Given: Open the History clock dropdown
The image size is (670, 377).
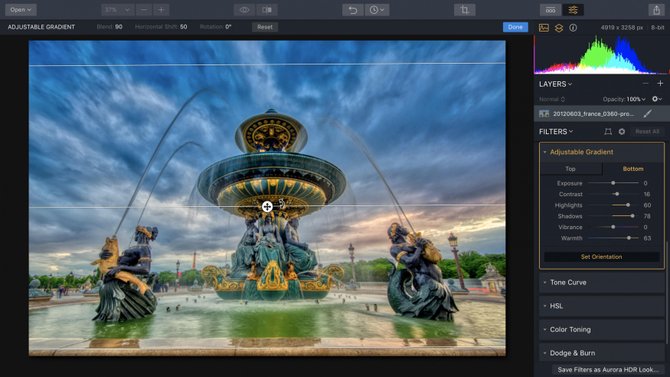Looking at the screenshot, I should (377, 10).
